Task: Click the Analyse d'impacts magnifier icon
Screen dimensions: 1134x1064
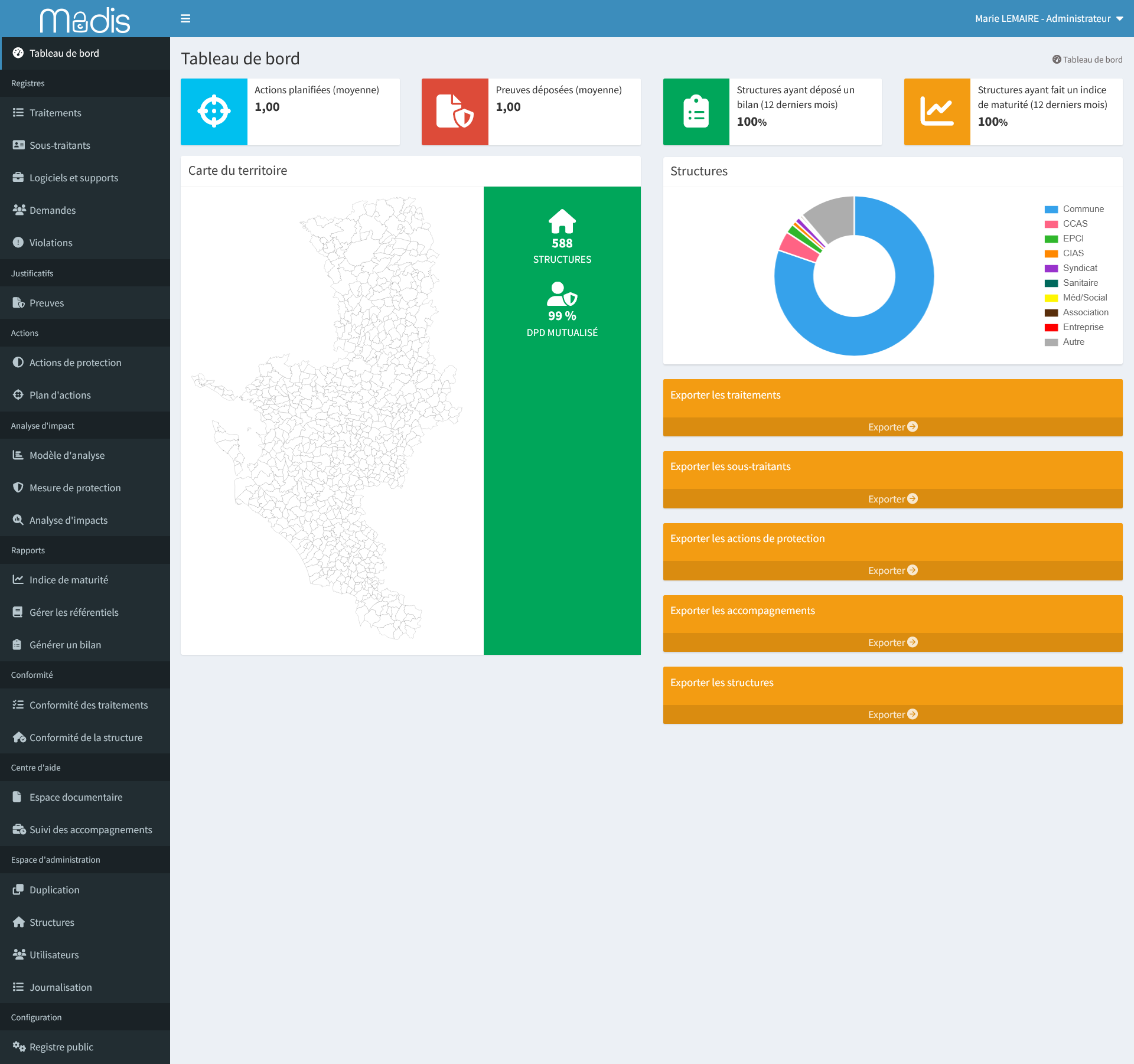Action: [18, 520]
